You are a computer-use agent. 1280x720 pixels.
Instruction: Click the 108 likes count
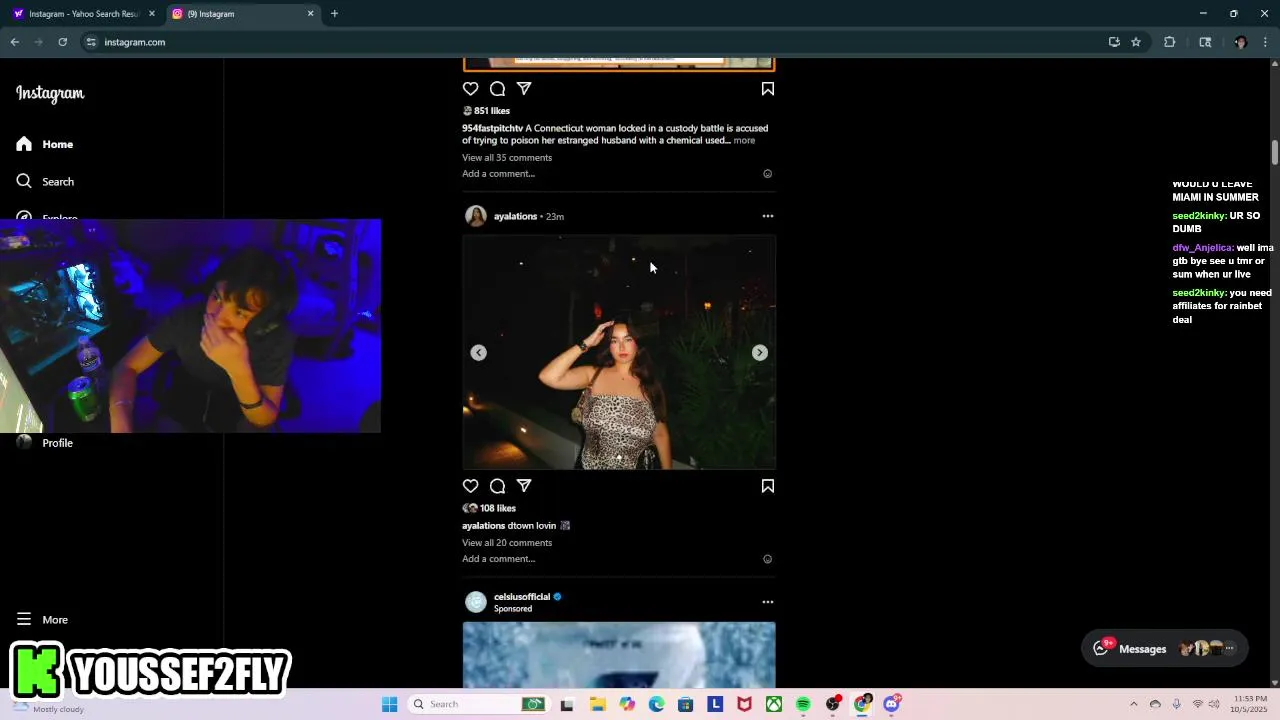[x=498, y=508]
